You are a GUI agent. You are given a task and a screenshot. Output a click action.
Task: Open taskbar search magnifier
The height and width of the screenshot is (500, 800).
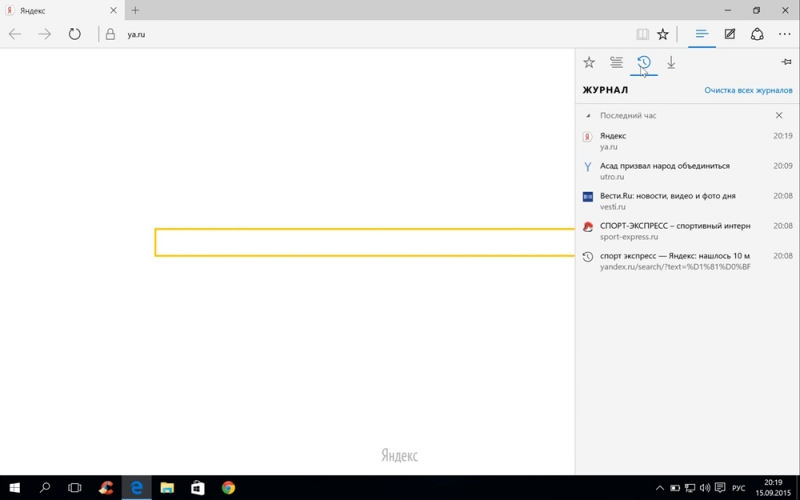[x=45, y=488]
